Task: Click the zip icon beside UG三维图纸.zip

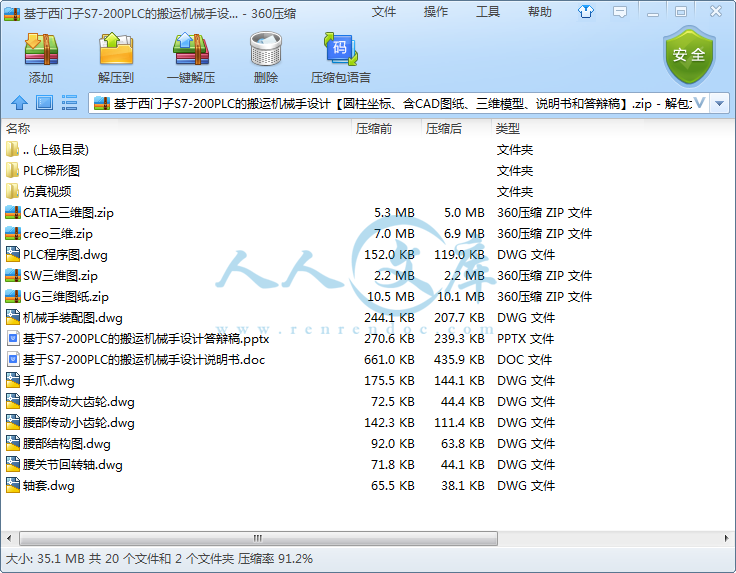Action: [13, 297]
